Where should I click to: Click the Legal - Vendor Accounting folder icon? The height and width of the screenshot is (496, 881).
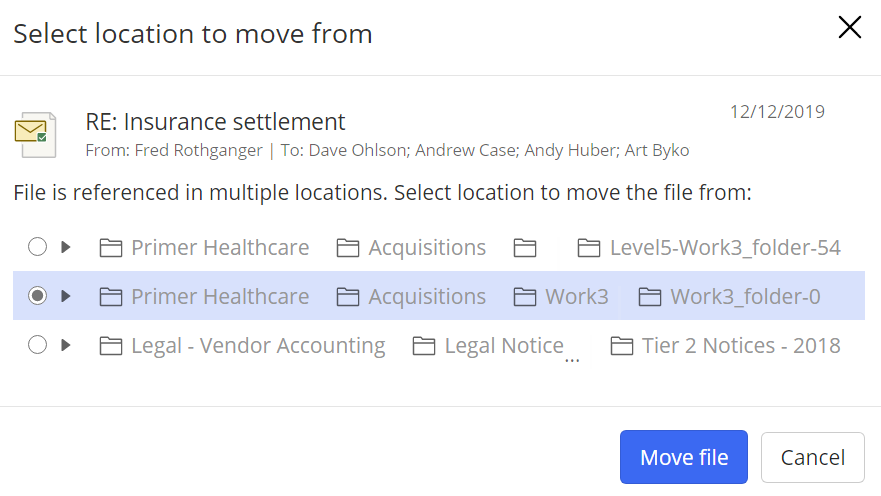click(111, 346)
